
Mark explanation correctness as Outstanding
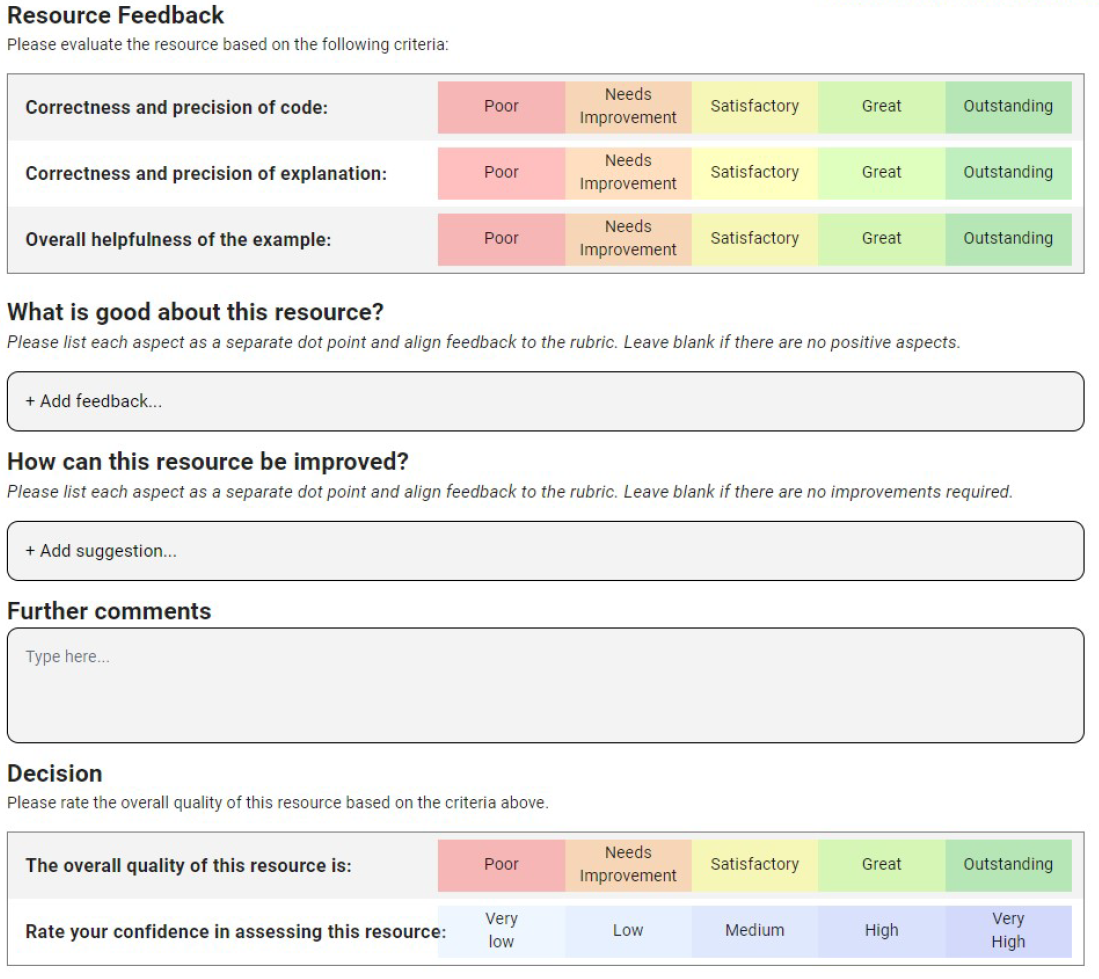point(1008,173)
